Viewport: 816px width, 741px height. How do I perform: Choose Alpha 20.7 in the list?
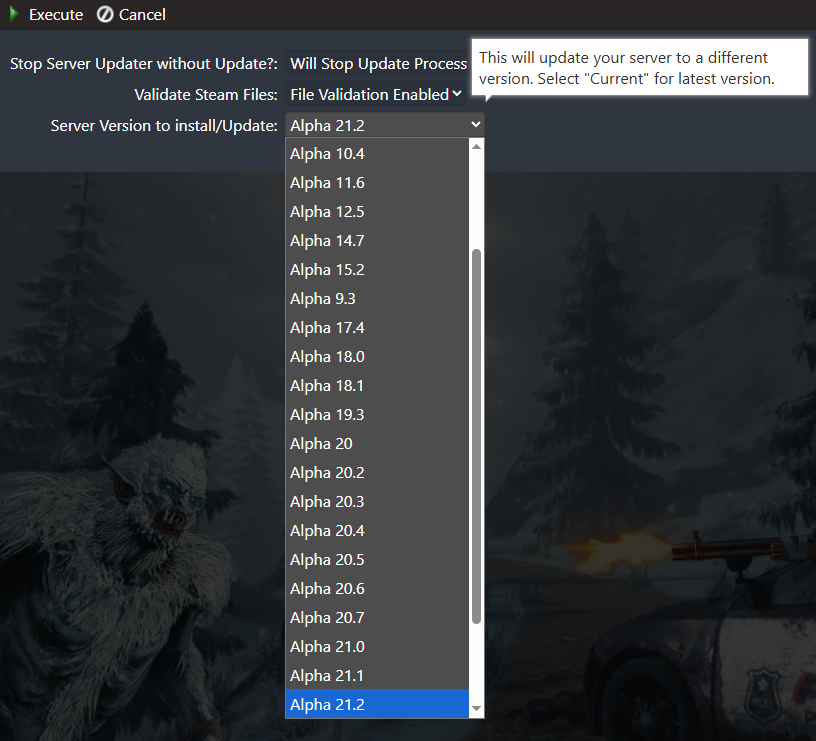tap(377, 618)
